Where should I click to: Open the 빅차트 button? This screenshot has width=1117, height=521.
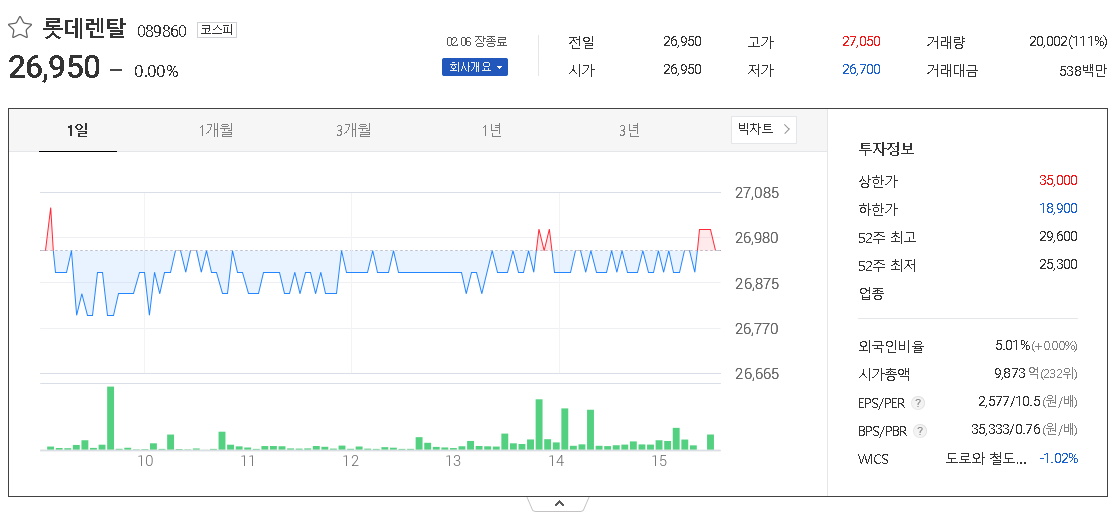(x=764, y=130)
